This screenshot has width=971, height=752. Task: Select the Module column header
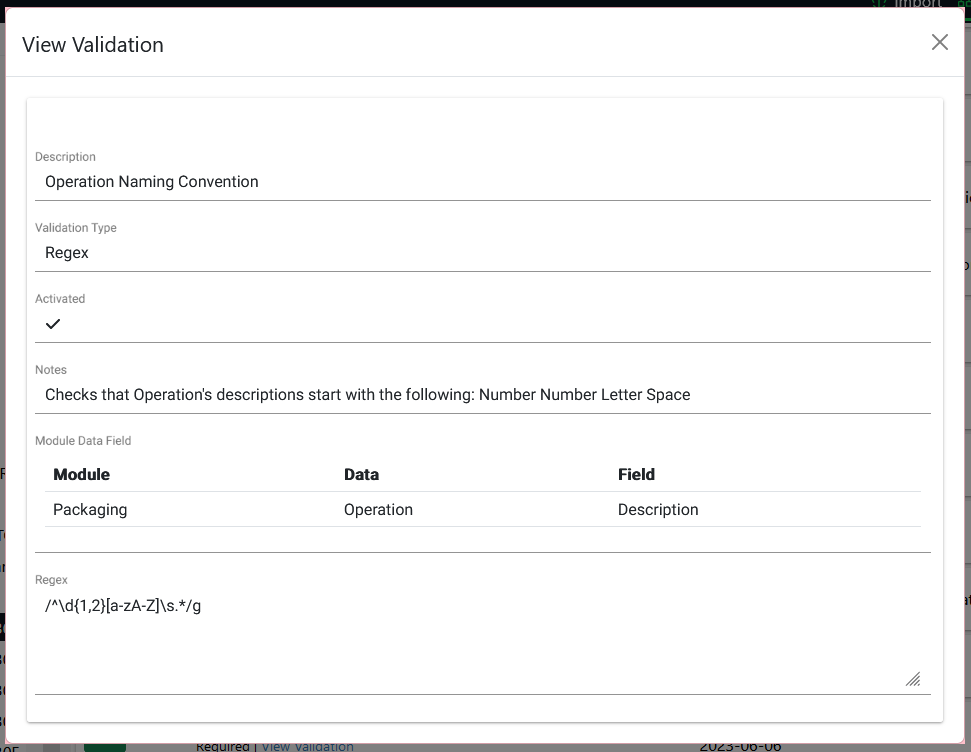(x=79, y=474)
